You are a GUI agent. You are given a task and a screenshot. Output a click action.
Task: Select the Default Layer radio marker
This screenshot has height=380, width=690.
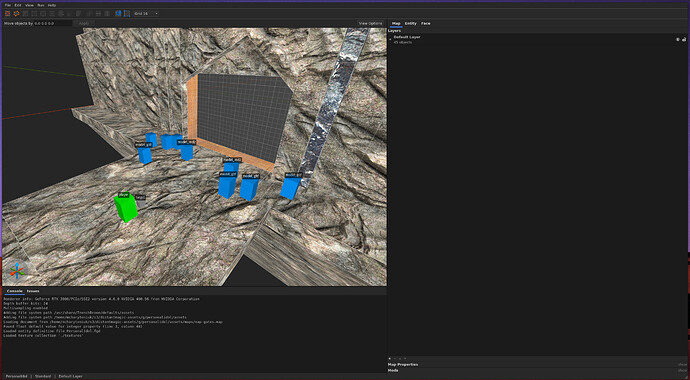point(390,39)
